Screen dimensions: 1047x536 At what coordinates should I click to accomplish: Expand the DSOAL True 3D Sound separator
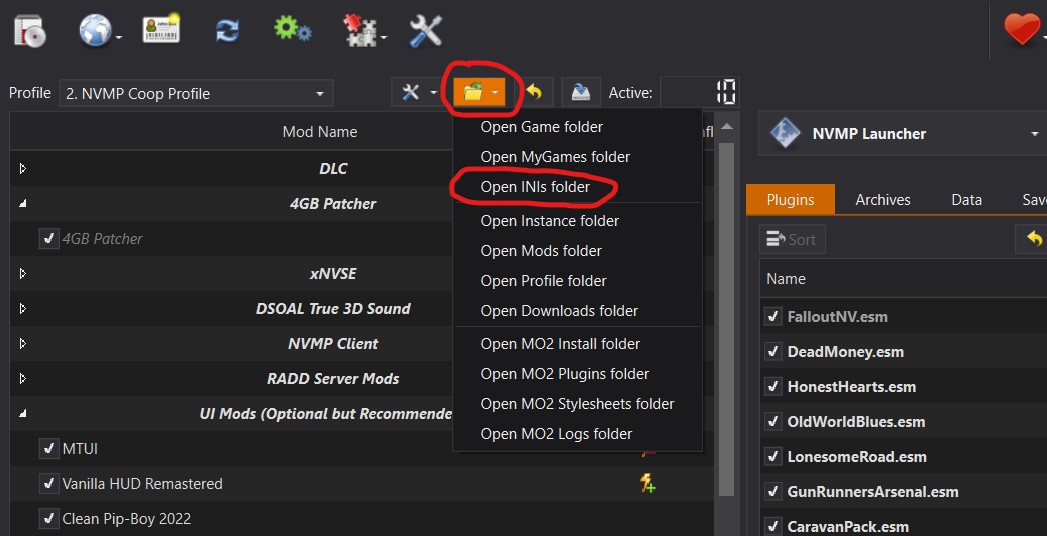(x=23, y=308)
